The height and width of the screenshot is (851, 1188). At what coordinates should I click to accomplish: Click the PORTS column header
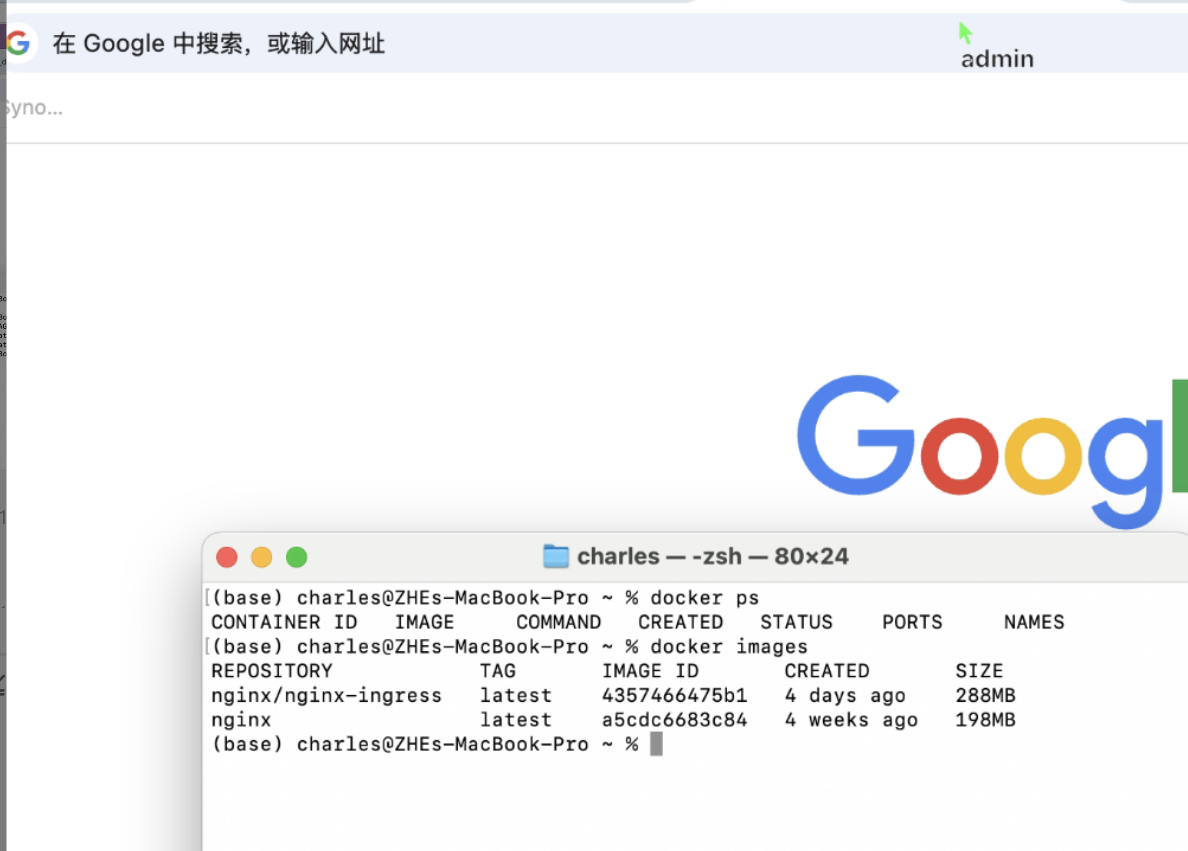(x=912, y=622)
